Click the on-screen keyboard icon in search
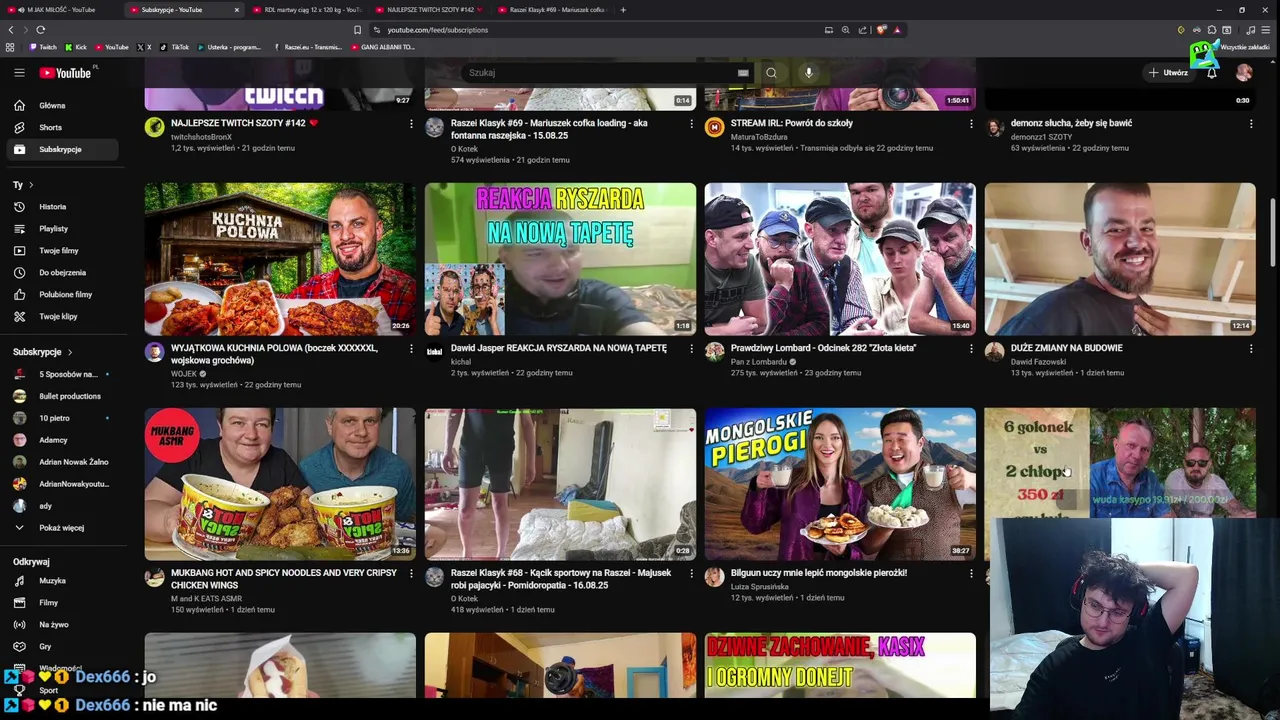 click(x=743, y=72)
